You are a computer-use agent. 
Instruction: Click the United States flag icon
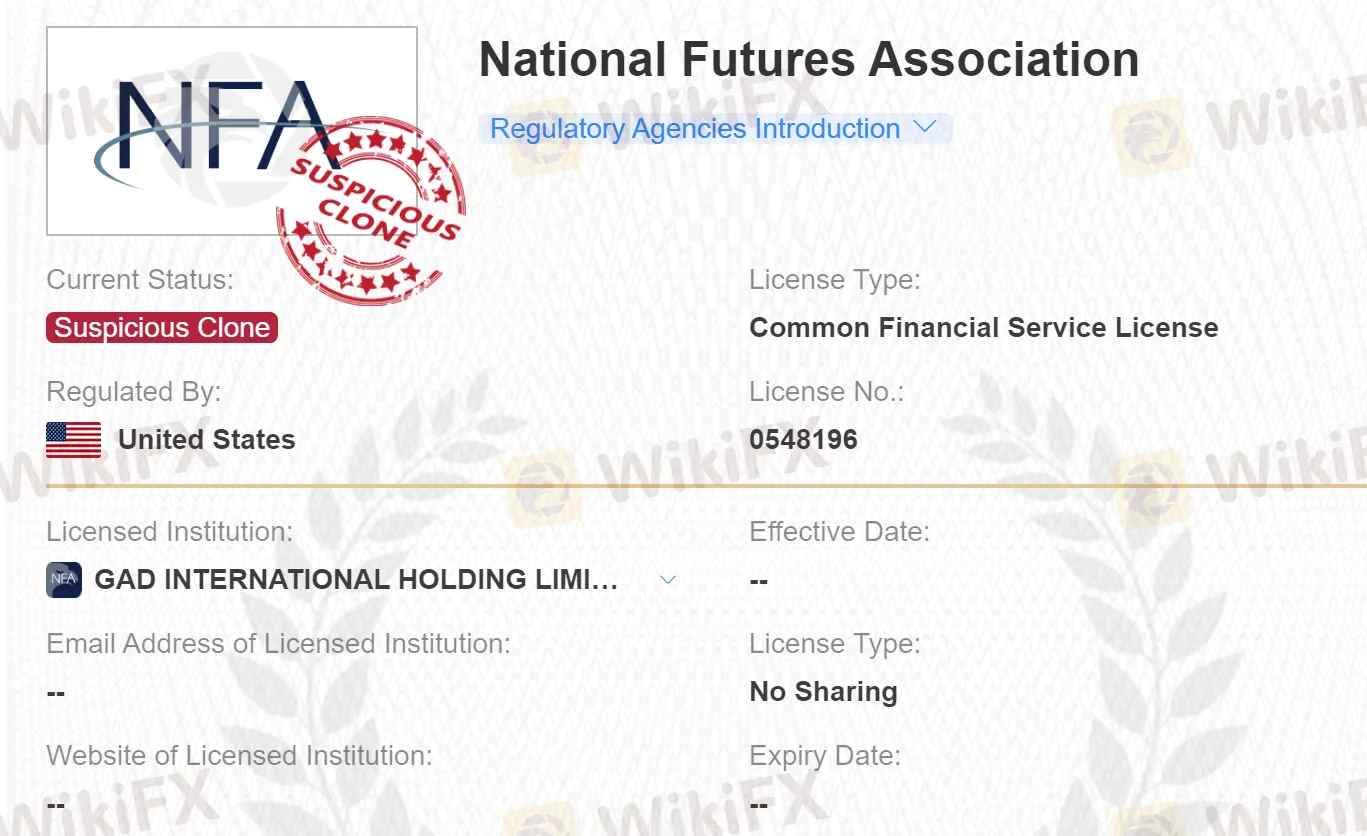(74, 440)
